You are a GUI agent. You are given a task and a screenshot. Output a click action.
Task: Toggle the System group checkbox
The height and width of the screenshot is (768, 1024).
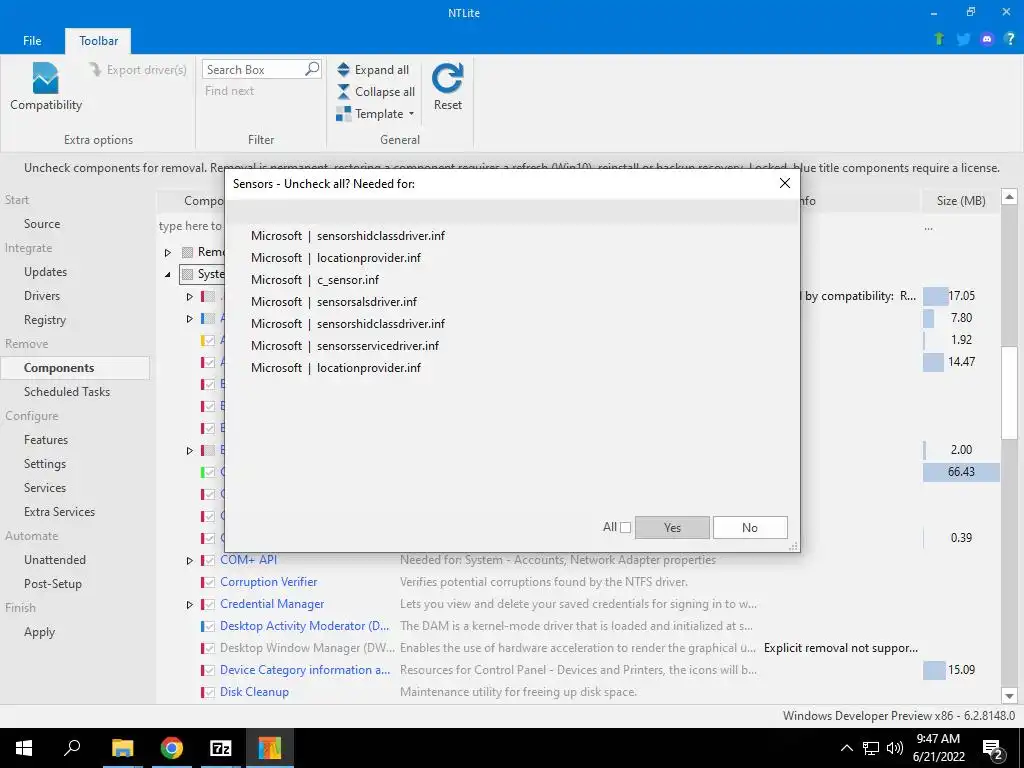(x=187, y=274)
